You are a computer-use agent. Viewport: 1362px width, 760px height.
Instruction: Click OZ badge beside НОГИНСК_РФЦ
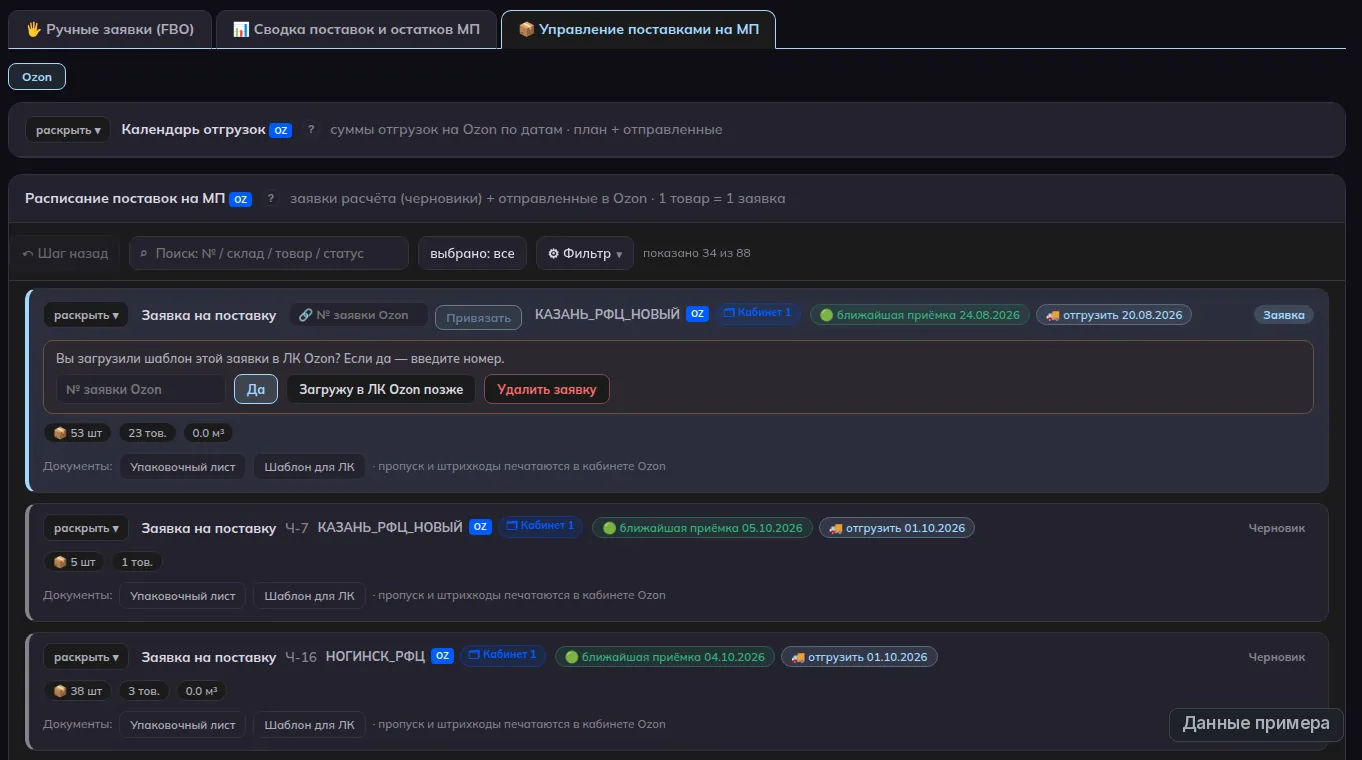click(x=442, y=657)
